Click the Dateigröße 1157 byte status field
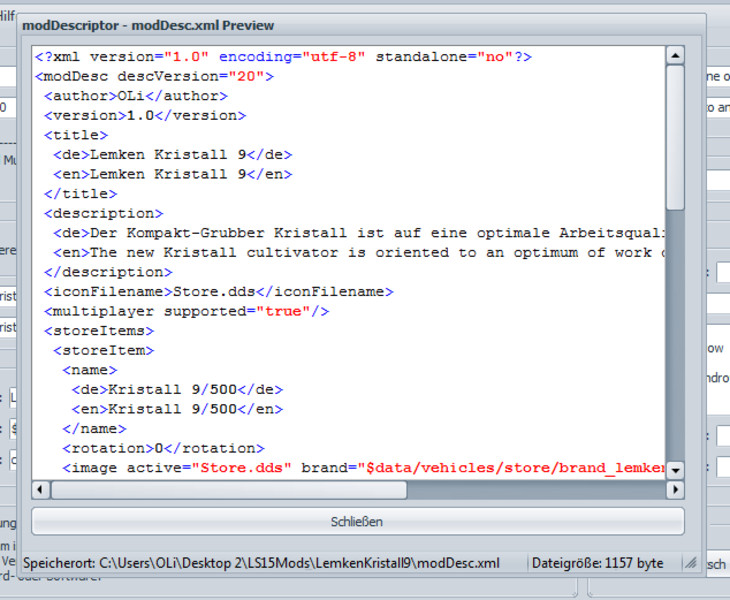 point(597,563)
